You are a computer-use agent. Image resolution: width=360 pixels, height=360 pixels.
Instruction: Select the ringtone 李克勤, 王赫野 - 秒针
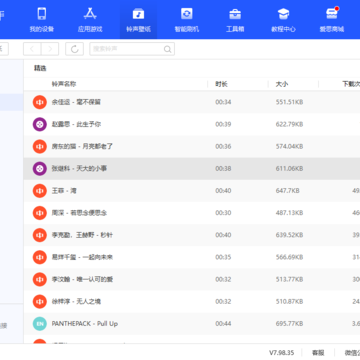(x=82, y=235)
